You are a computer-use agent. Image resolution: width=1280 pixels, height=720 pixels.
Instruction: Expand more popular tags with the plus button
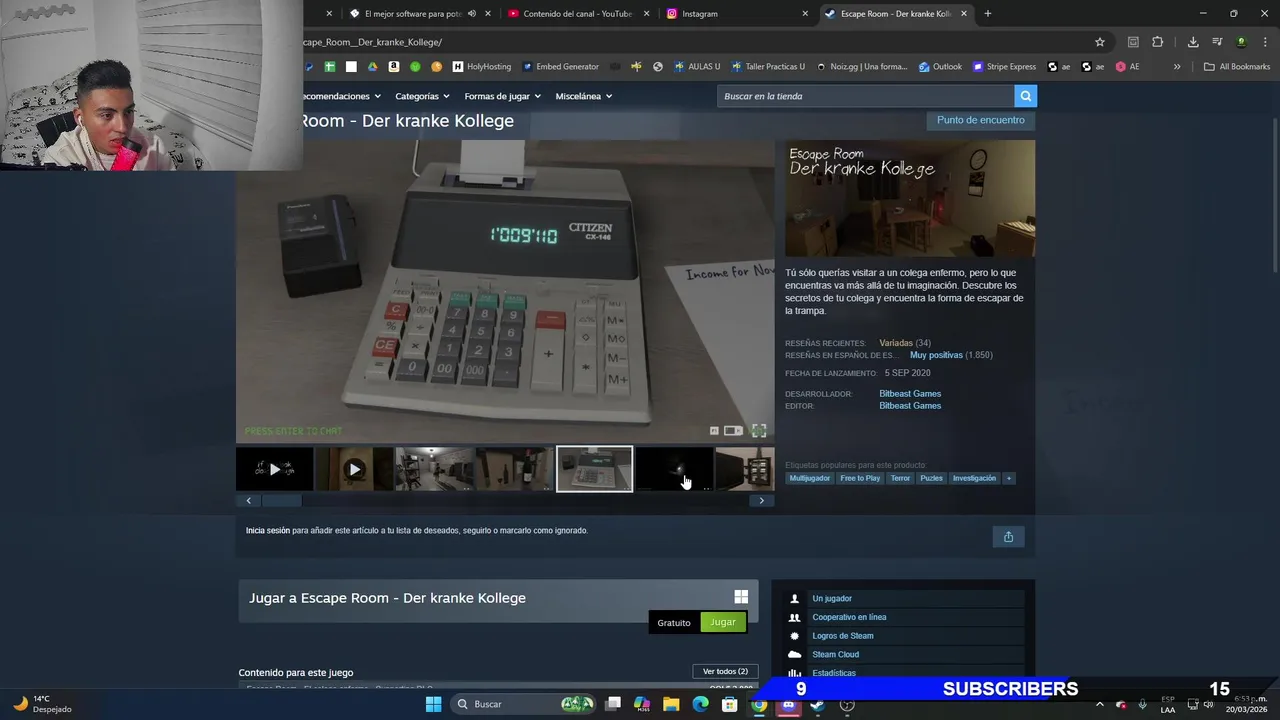coord(1009,478)
